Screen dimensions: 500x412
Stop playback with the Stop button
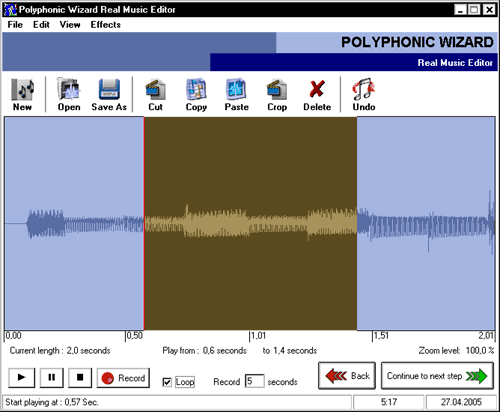(80, 377)
